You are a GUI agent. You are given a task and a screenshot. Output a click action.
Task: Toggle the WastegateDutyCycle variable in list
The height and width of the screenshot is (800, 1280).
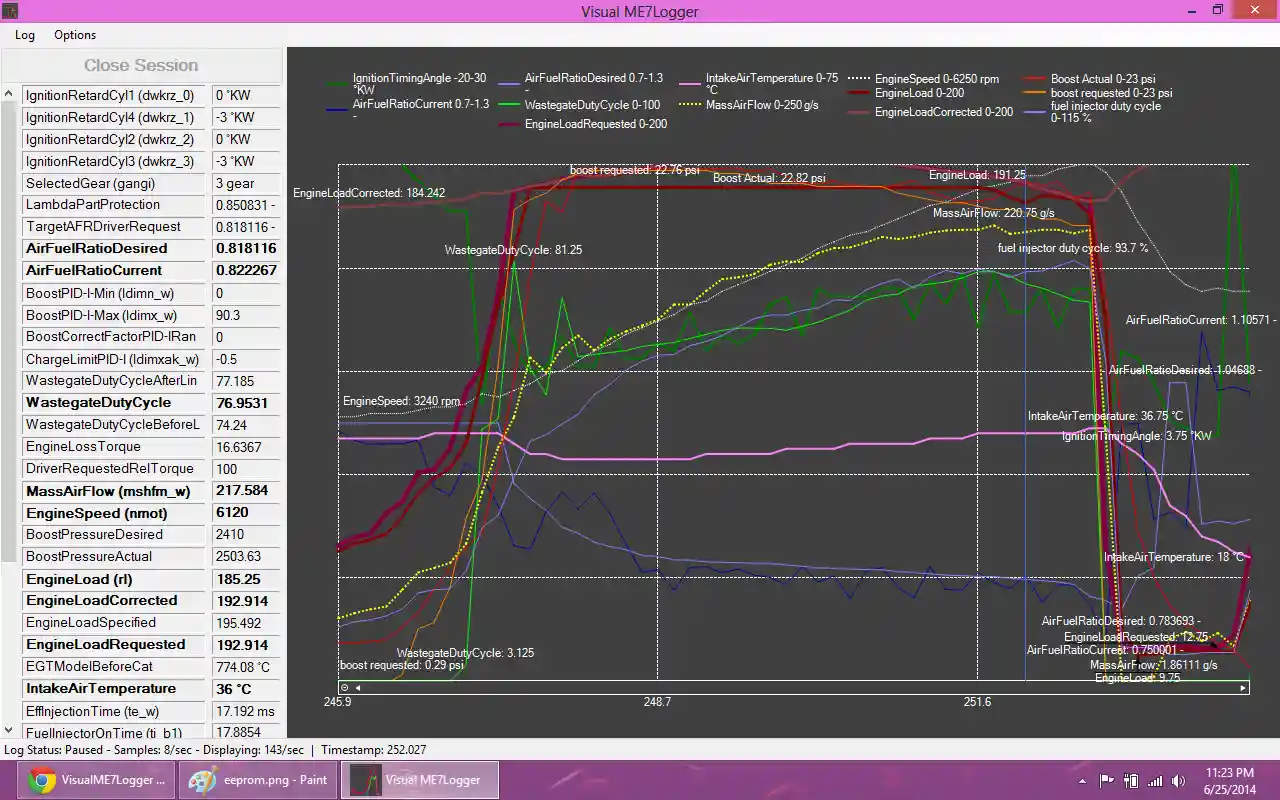(x=98, y=403)
